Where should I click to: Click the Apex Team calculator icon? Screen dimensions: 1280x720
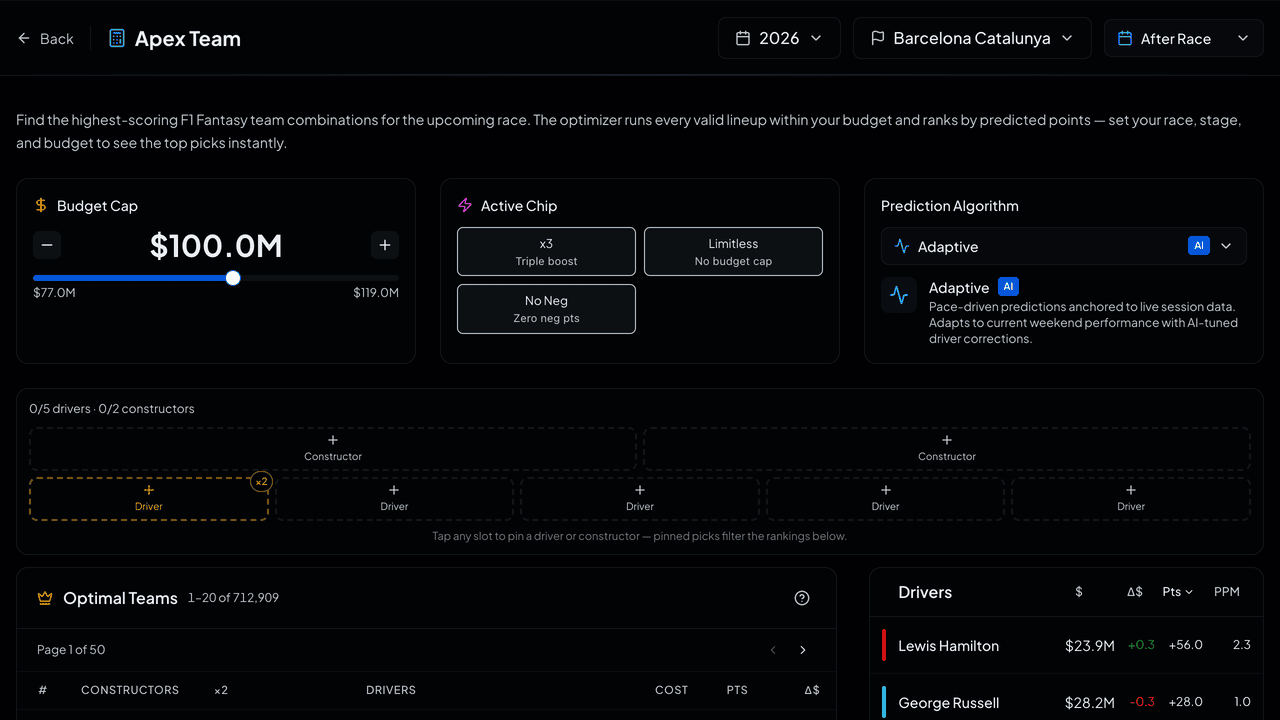[117, 39]
